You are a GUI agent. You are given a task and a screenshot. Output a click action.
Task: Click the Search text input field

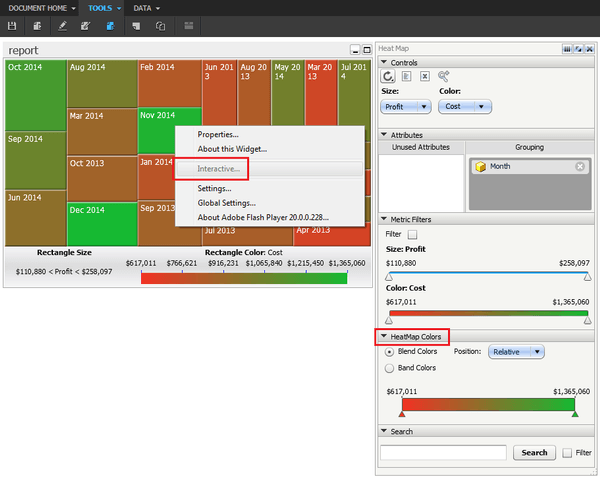pyautogui.click(x=443, y=453)
